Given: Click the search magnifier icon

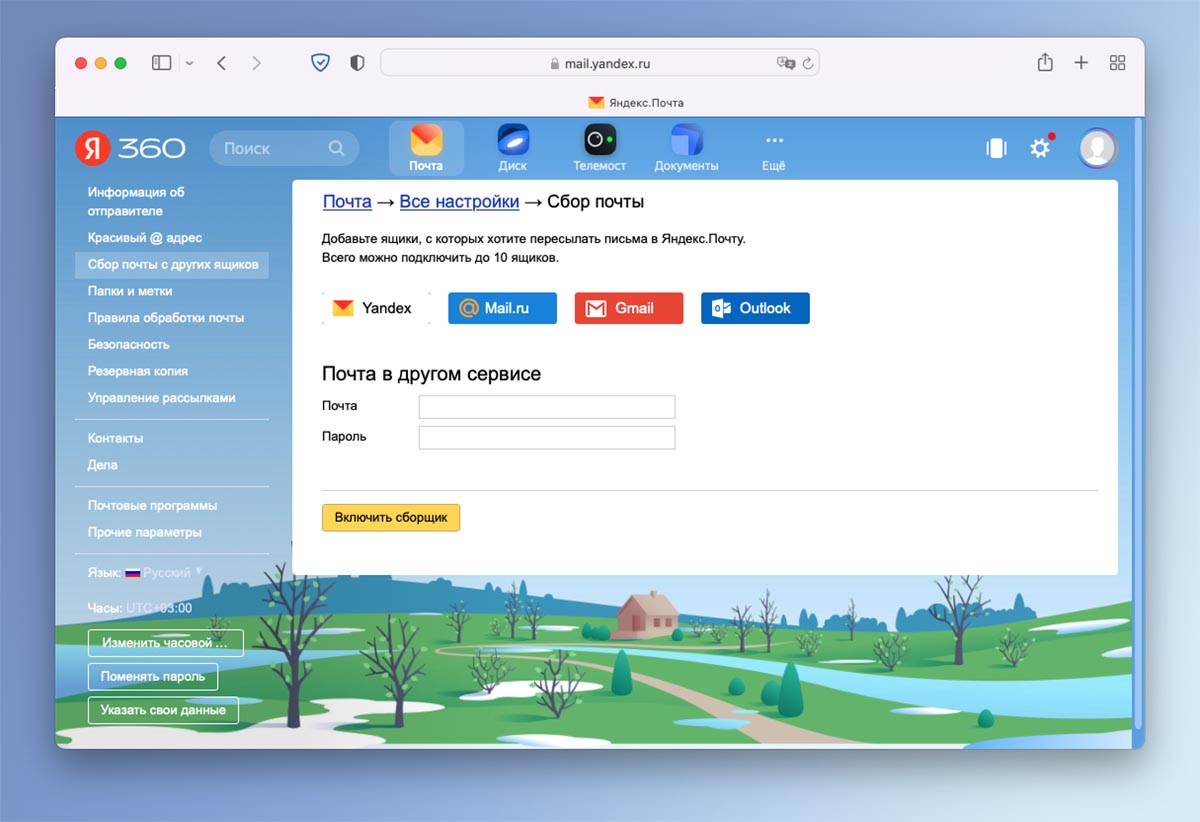Looking at the screenshot, I should (x=336, y=148).
